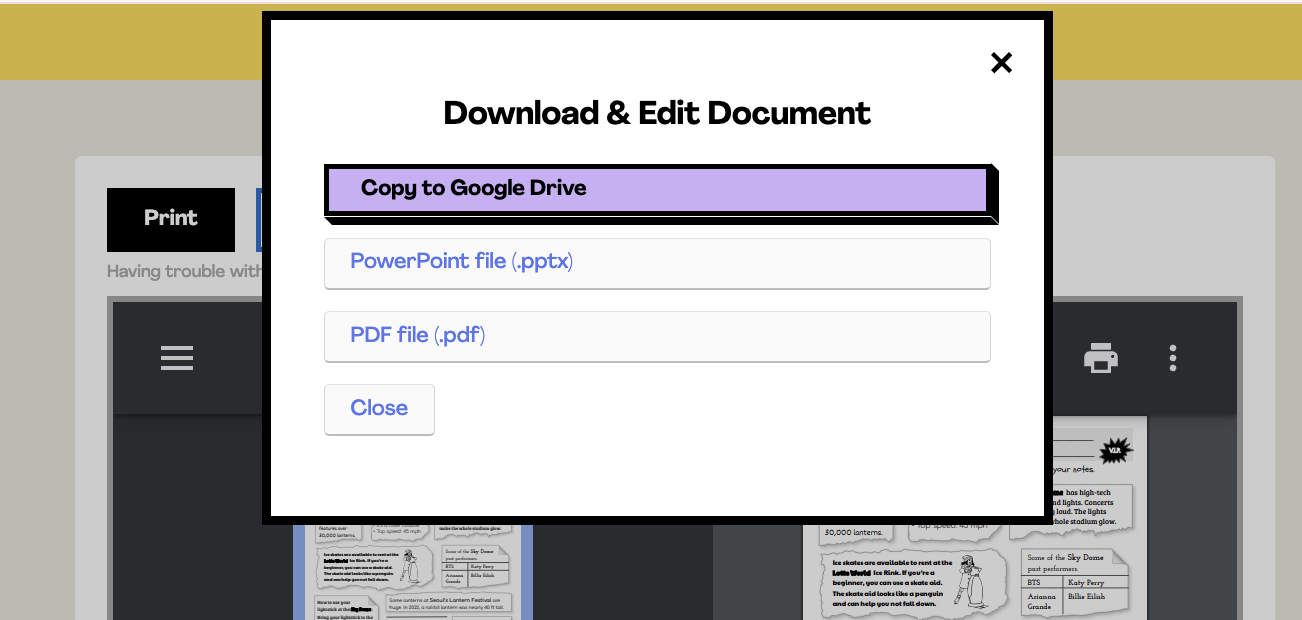1302x620 pixels.
Task: Click the black Print button
Action: click(x=171, y=219)
